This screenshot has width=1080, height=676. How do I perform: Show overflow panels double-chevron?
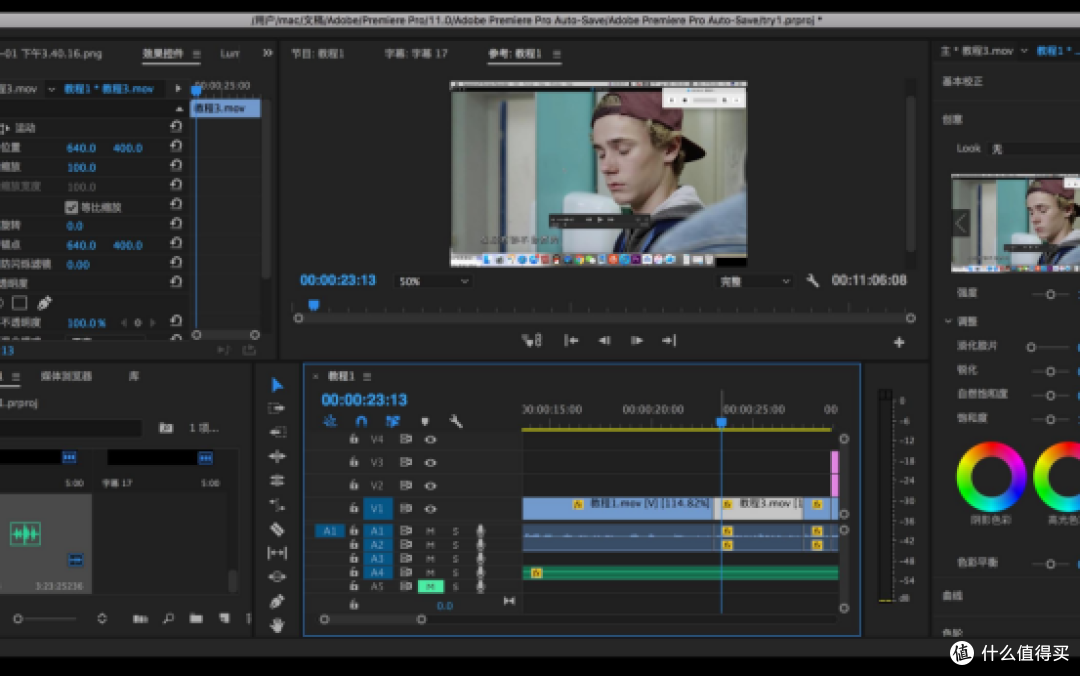pyautogui.click(x=267, y=53)
